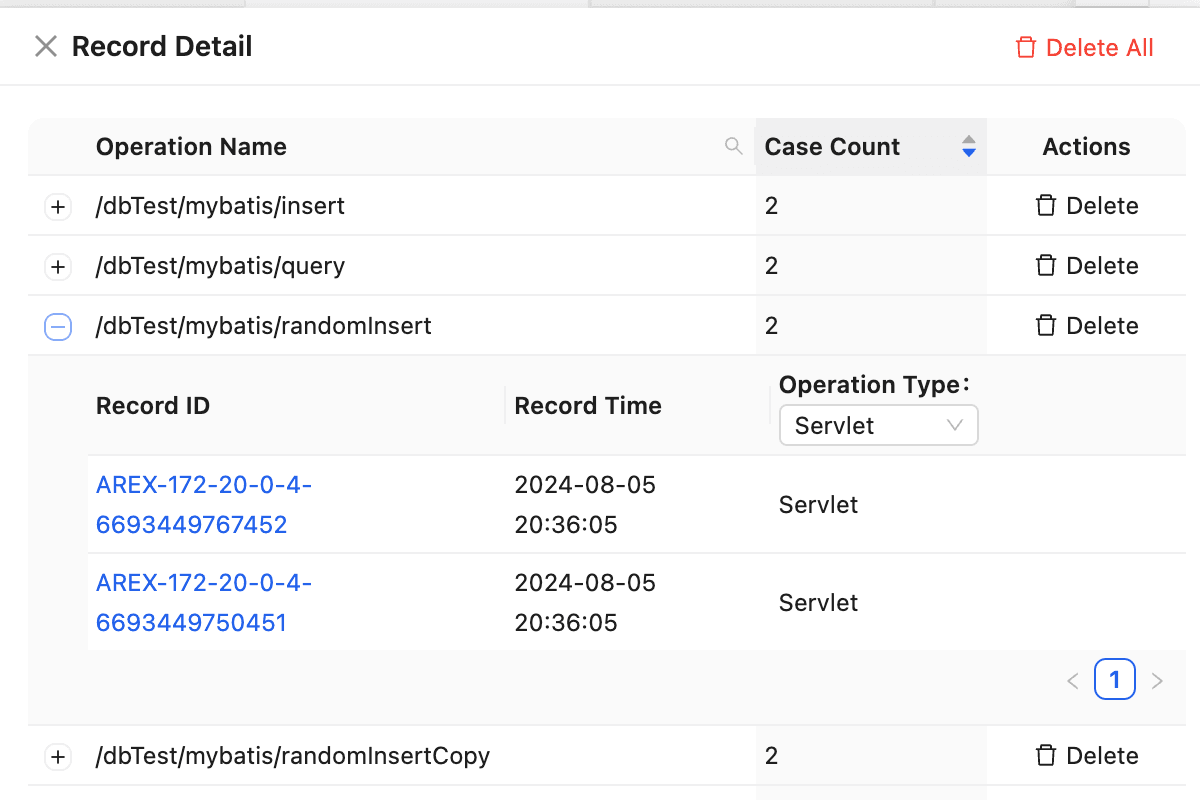Delete the /dbTest/mybatis/query operation
This screenshot has height=800, width=1200.
pos(1086,266)
